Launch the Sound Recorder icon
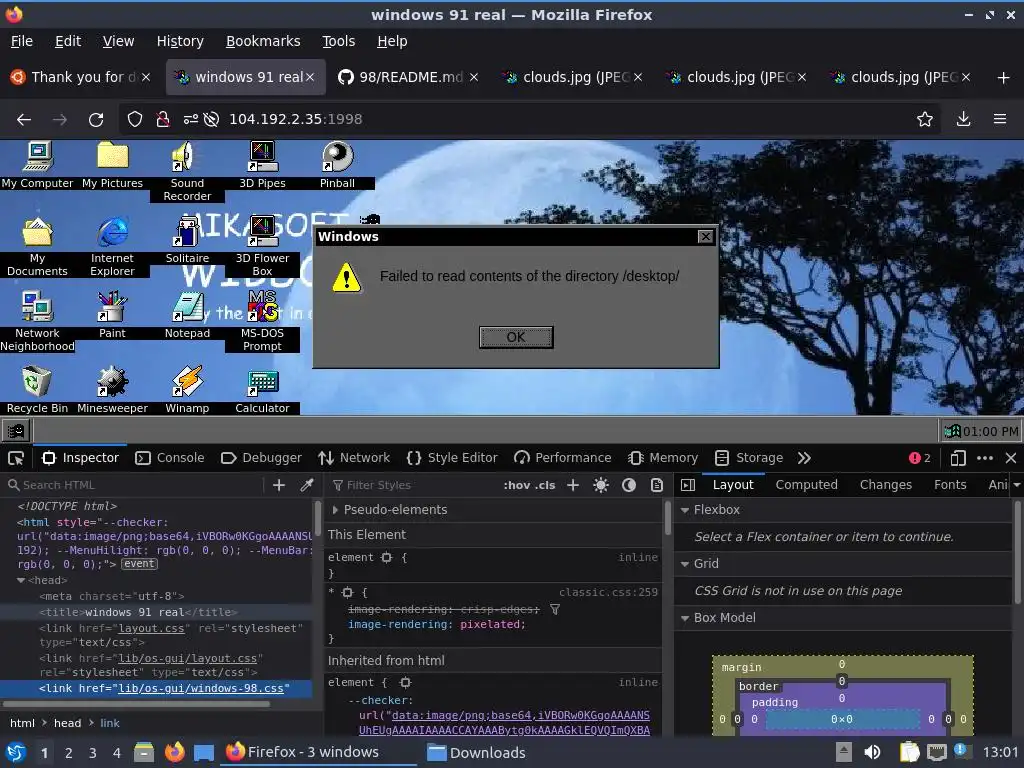The width and height of the screenshot is (1024, 768). (187, 171)
